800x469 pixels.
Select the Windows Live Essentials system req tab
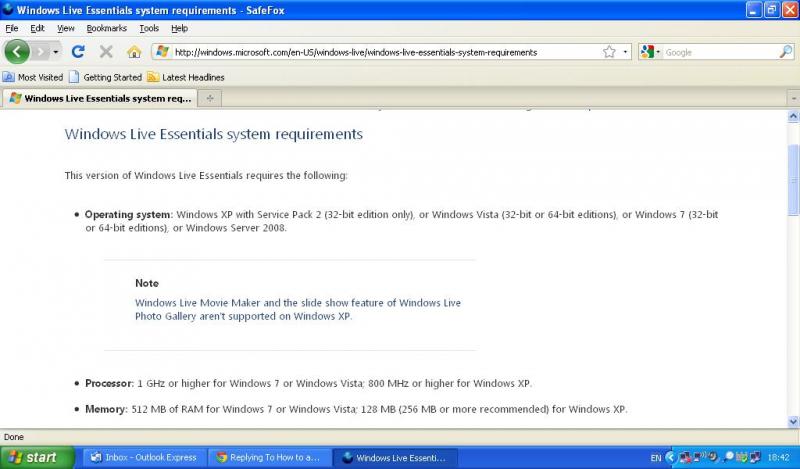click(100, 98)
